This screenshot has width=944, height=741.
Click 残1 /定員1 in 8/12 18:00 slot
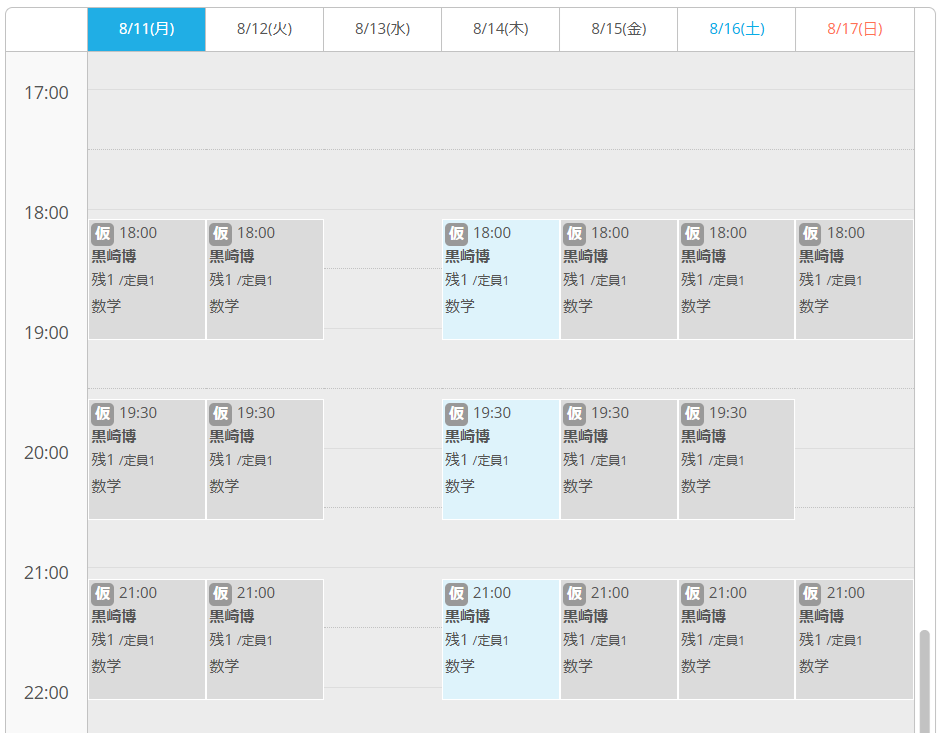pos(241,281)
